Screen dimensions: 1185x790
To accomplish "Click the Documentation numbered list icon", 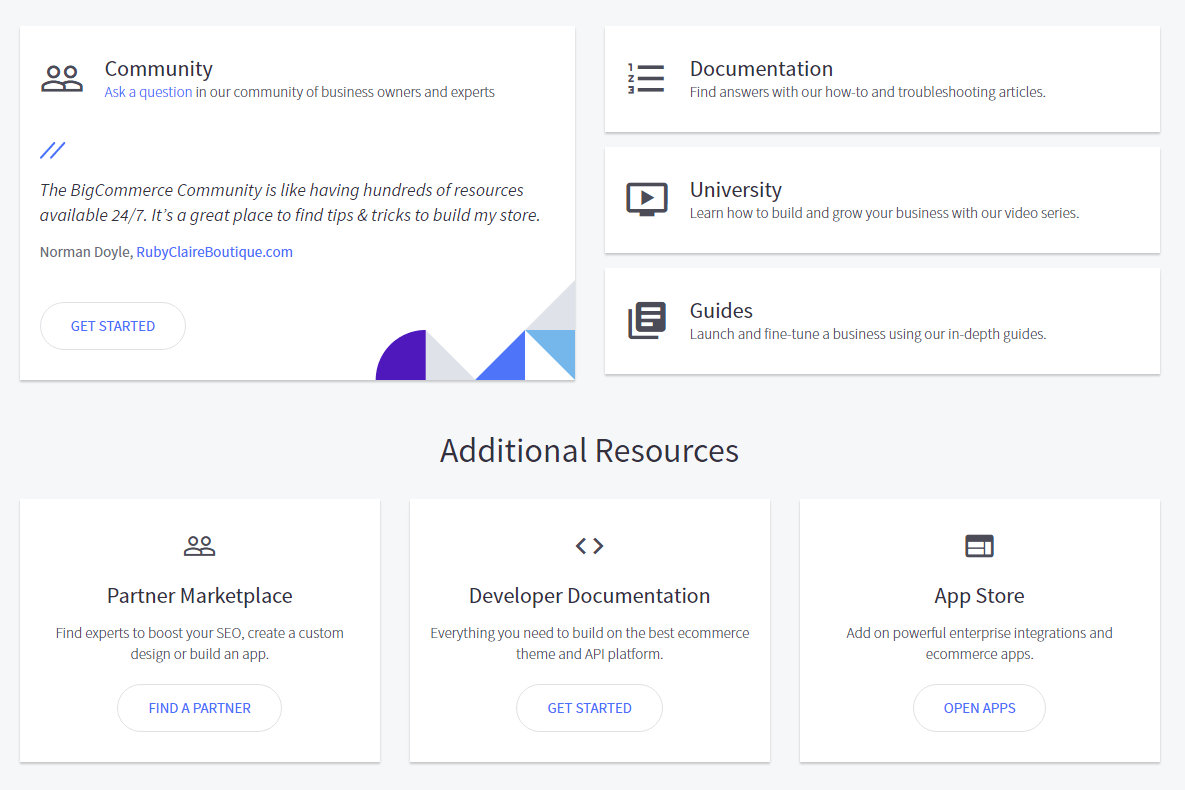I will point(645,79).
